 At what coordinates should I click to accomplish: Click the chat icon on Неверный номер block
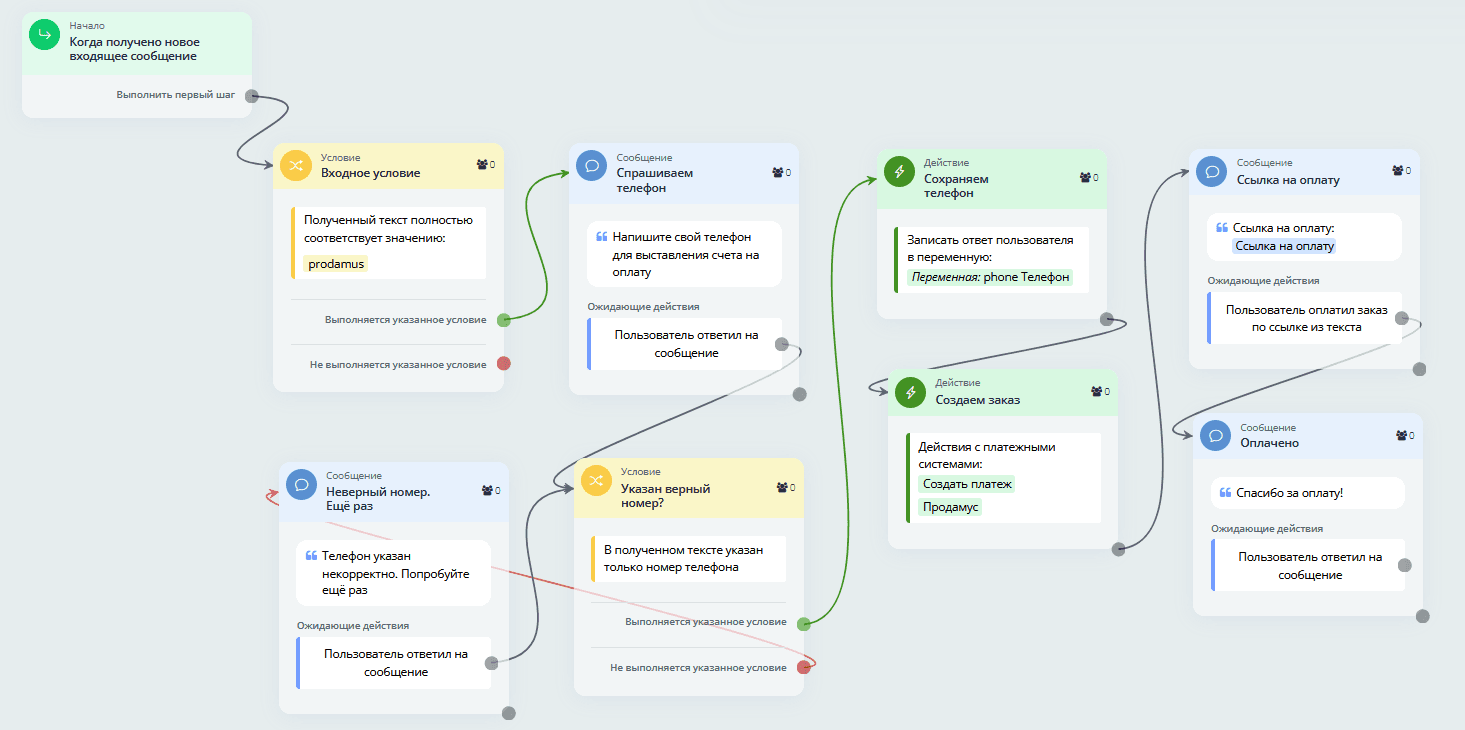(x=302, y=485)
